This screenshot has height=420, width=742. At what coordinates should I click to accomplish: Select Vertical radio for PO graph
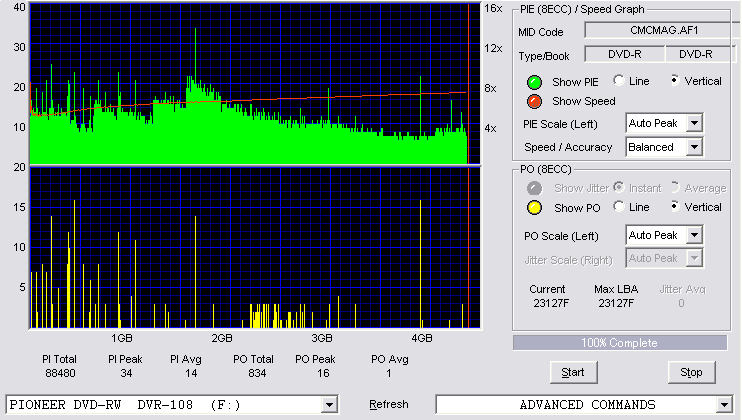[675, 207]
